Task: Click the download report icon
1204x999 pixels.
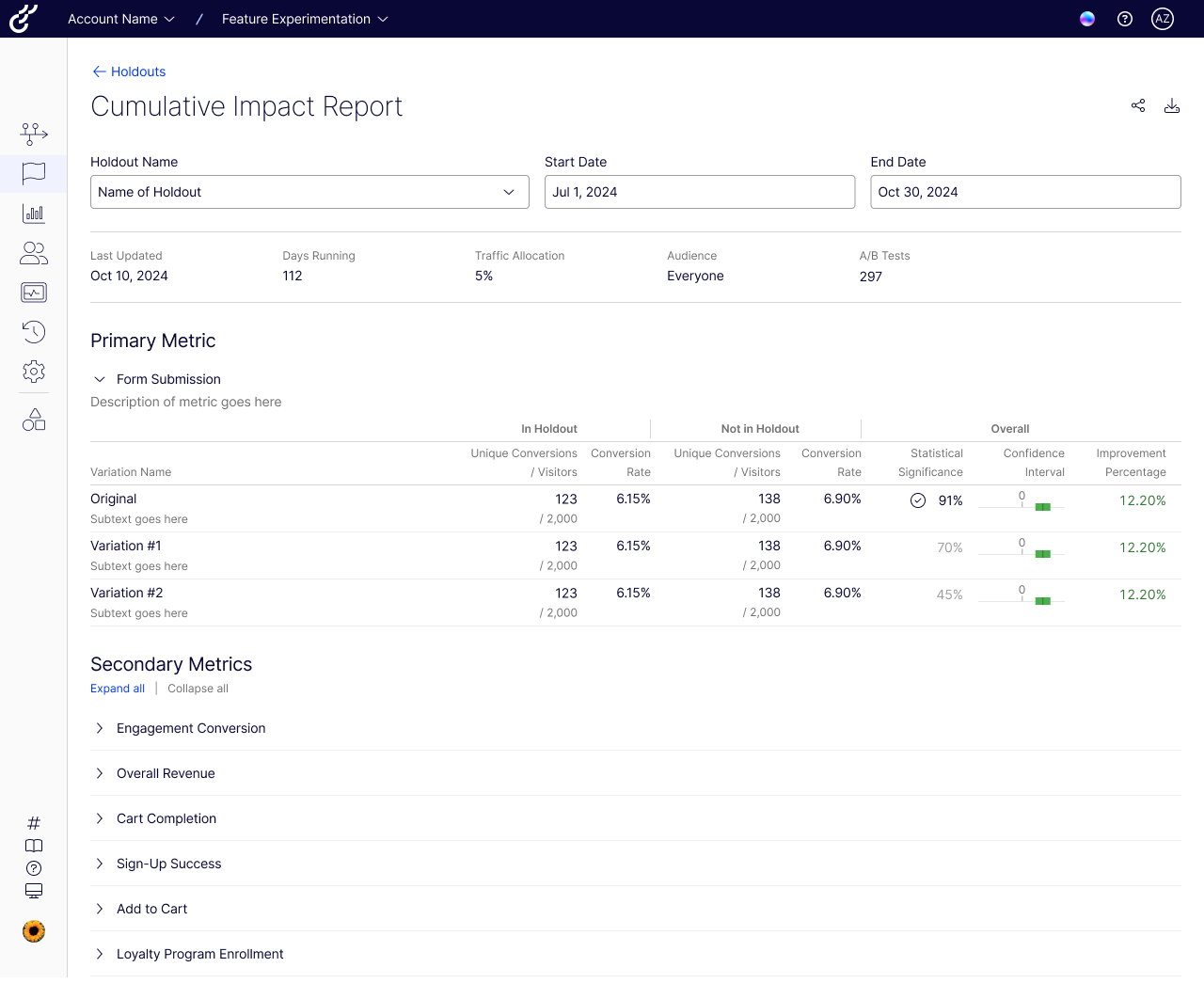Action: [x=1172, y=105]
